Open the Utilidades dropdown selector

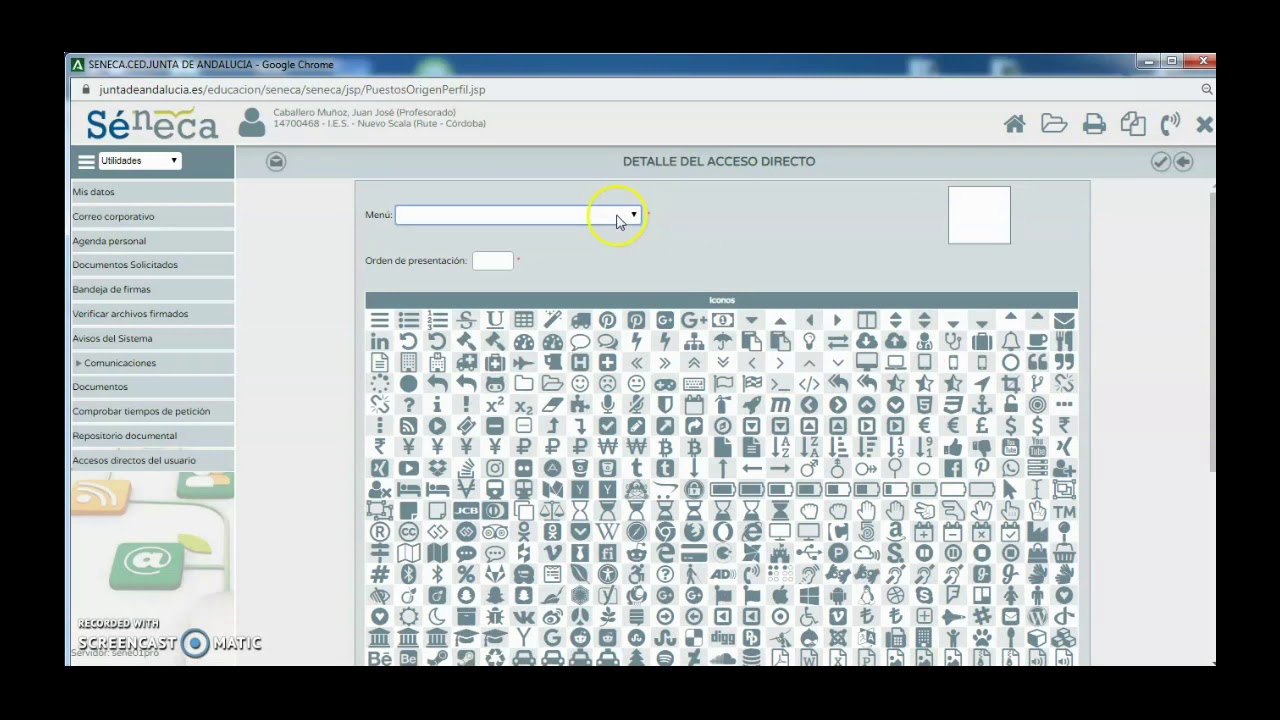(x=139, y=160)
